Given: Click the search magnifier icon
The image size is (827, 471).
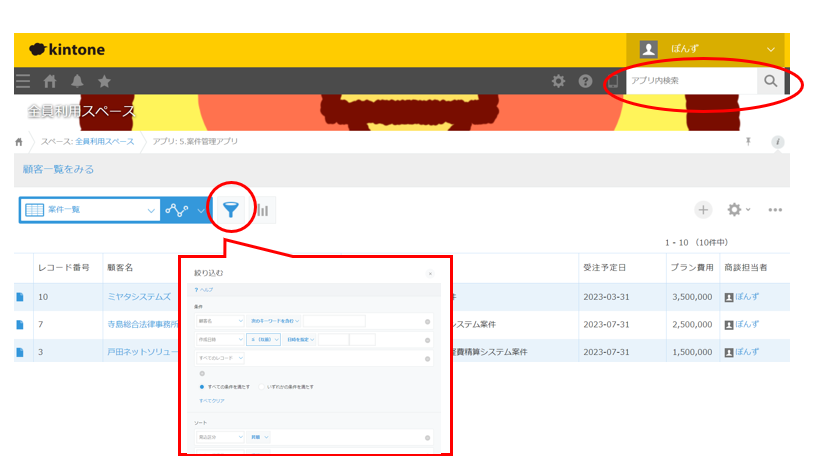Looking at the screenshot, I should (770, 81).
